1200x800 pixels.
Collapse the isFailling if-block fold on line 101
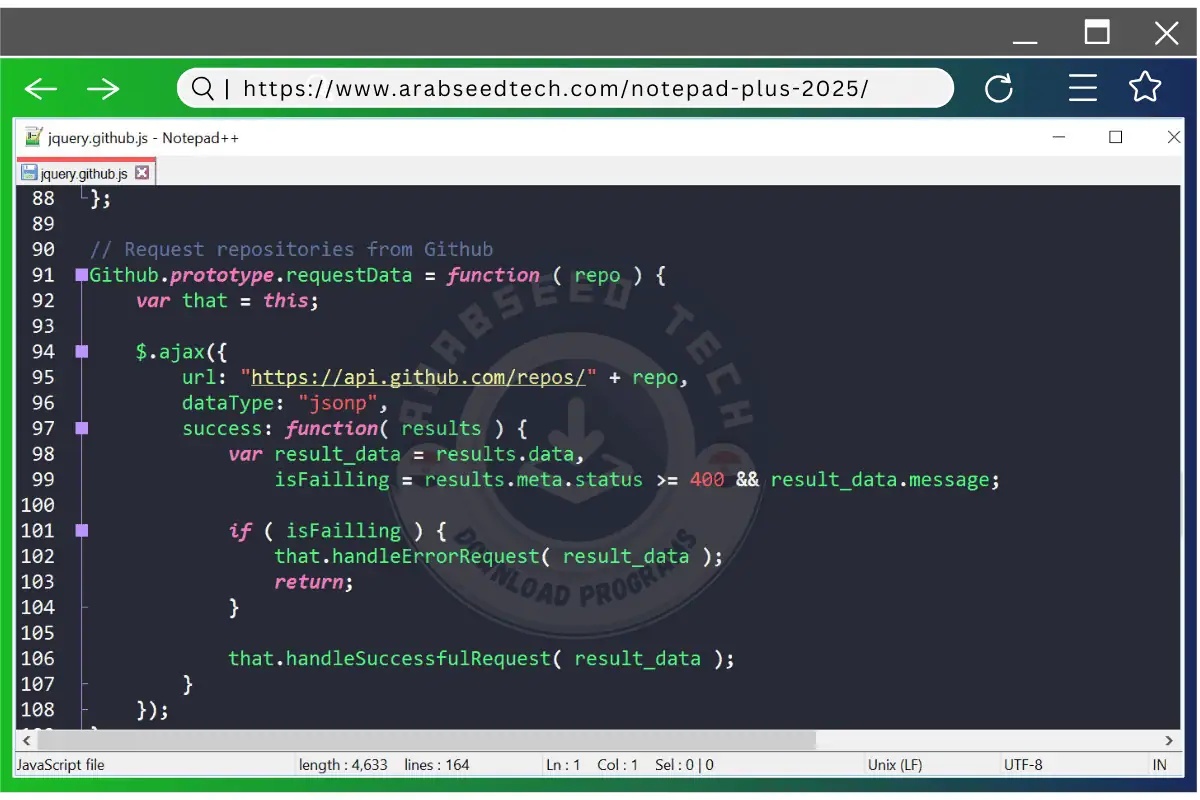pyautogui.click(x=82, y=531)
